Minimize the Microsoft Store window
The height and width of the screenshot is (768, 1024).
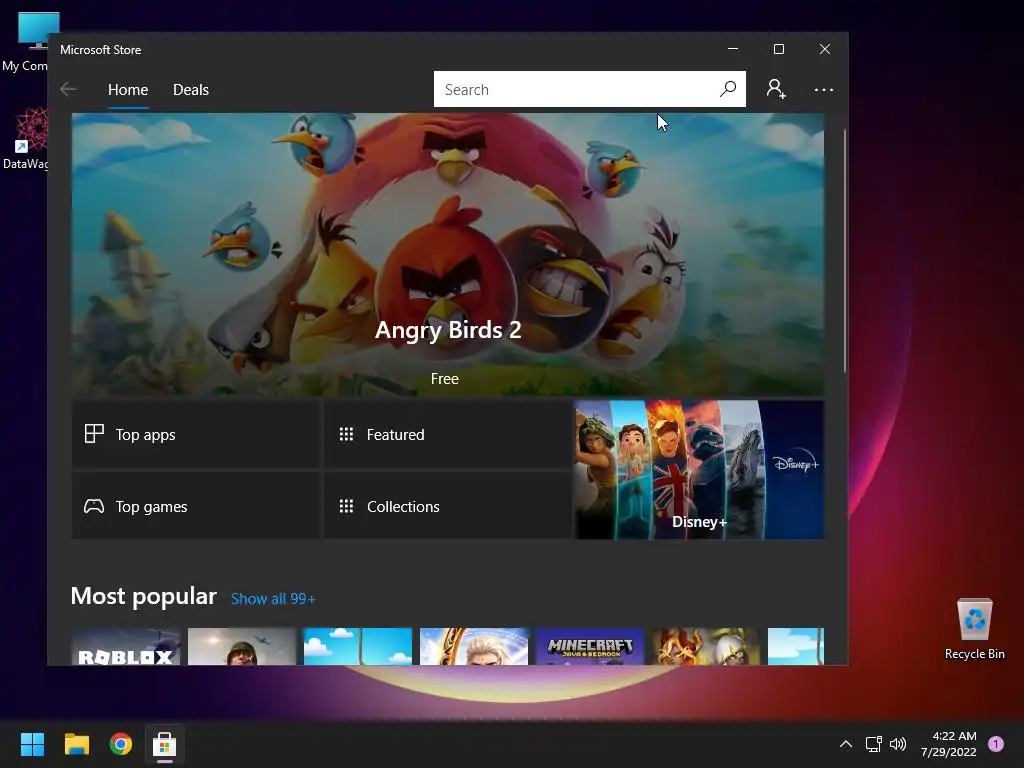coord(733,49)
